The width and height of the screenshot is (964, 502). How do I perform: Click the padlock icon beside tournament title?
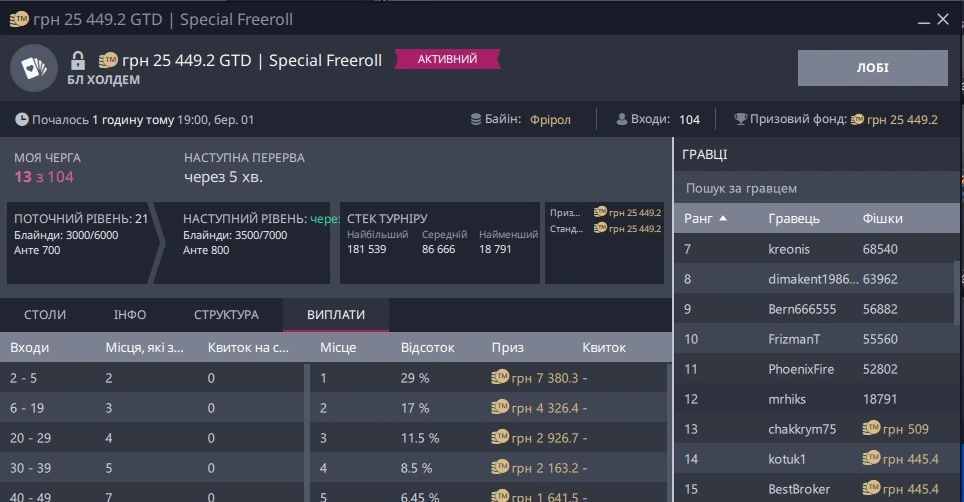coord(78,60)
